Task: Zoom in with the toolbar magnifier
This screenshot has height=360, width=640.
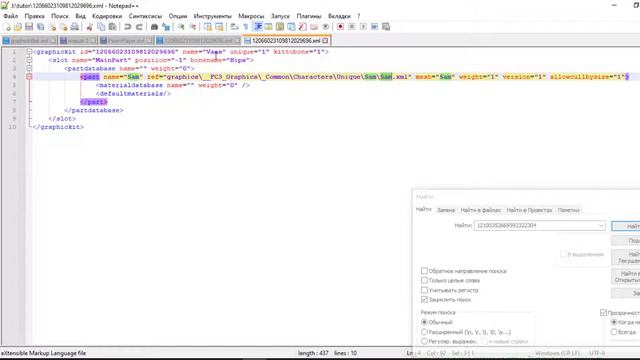Action: point(181,27)
